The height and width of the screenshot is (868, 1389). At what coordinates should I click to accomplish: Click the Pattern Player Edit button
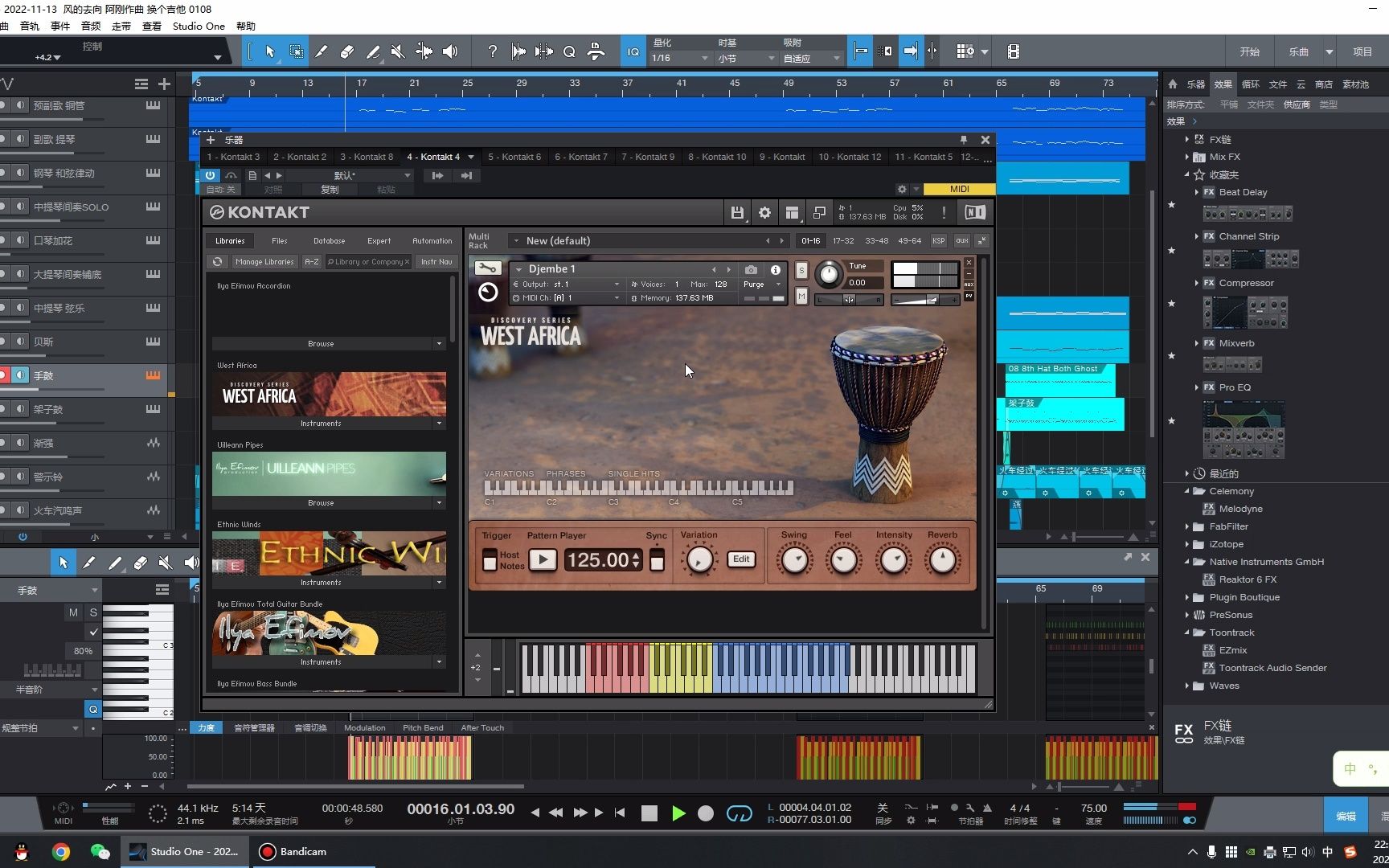tap(741, 559)
